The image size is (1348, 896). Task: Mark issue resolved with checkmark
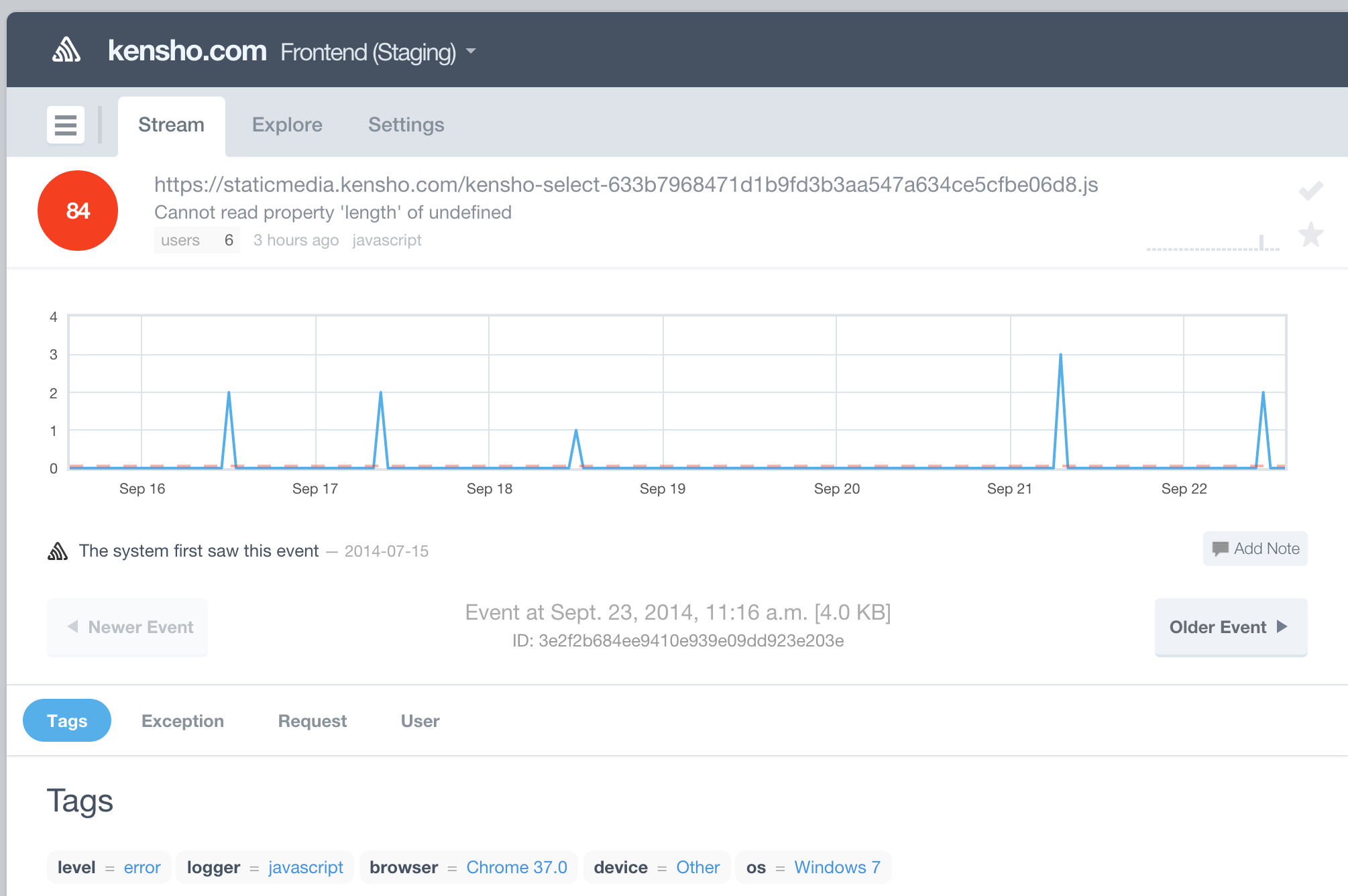[1310, 191]
